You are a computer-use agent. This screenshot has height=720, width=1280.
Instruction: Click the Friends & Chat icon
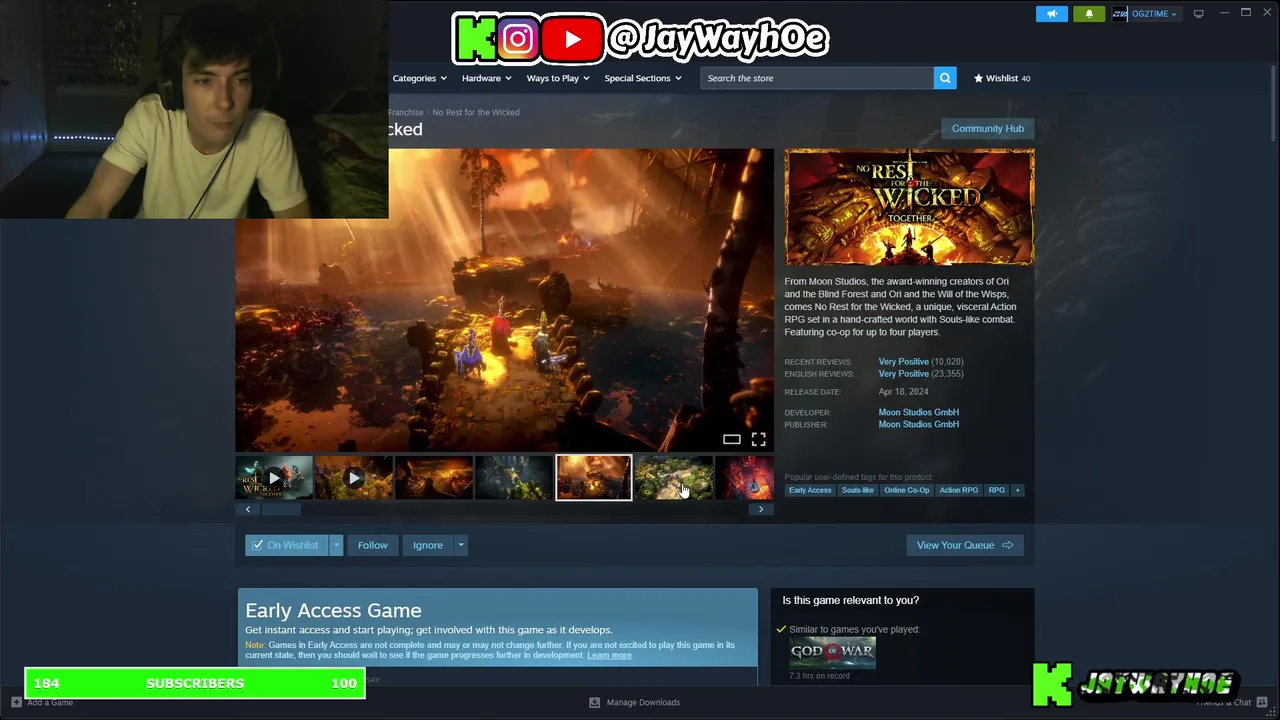point(1262,702)
